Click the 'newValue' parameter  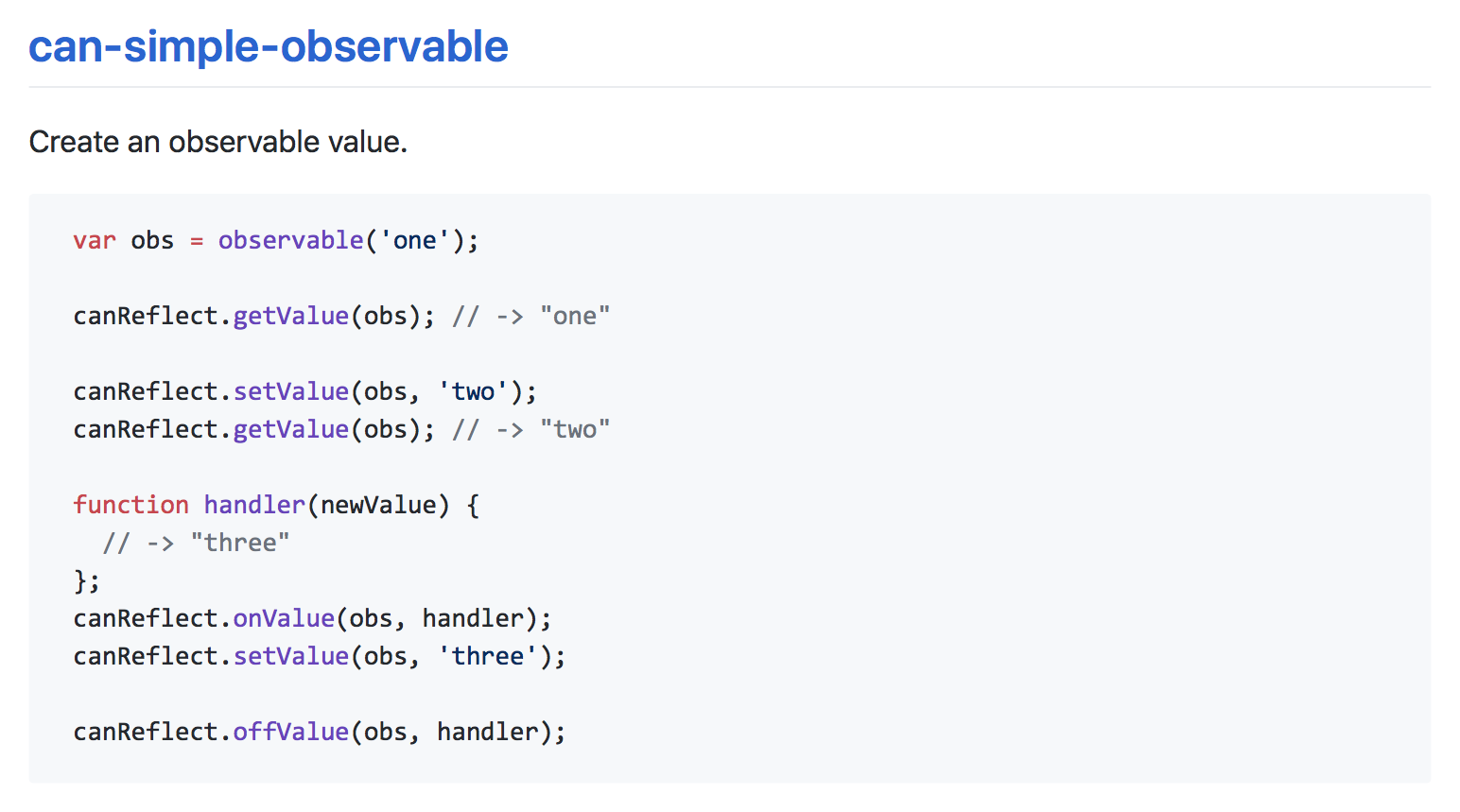[378, 505]
